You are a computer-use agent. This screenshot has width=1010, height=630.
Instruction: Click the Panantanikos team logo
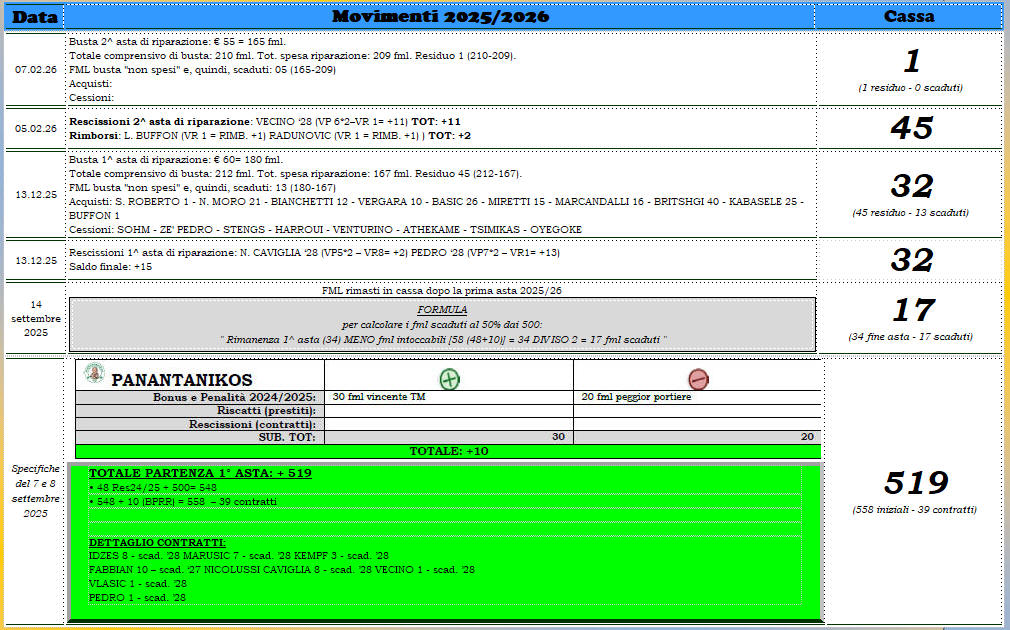[95, 372]
